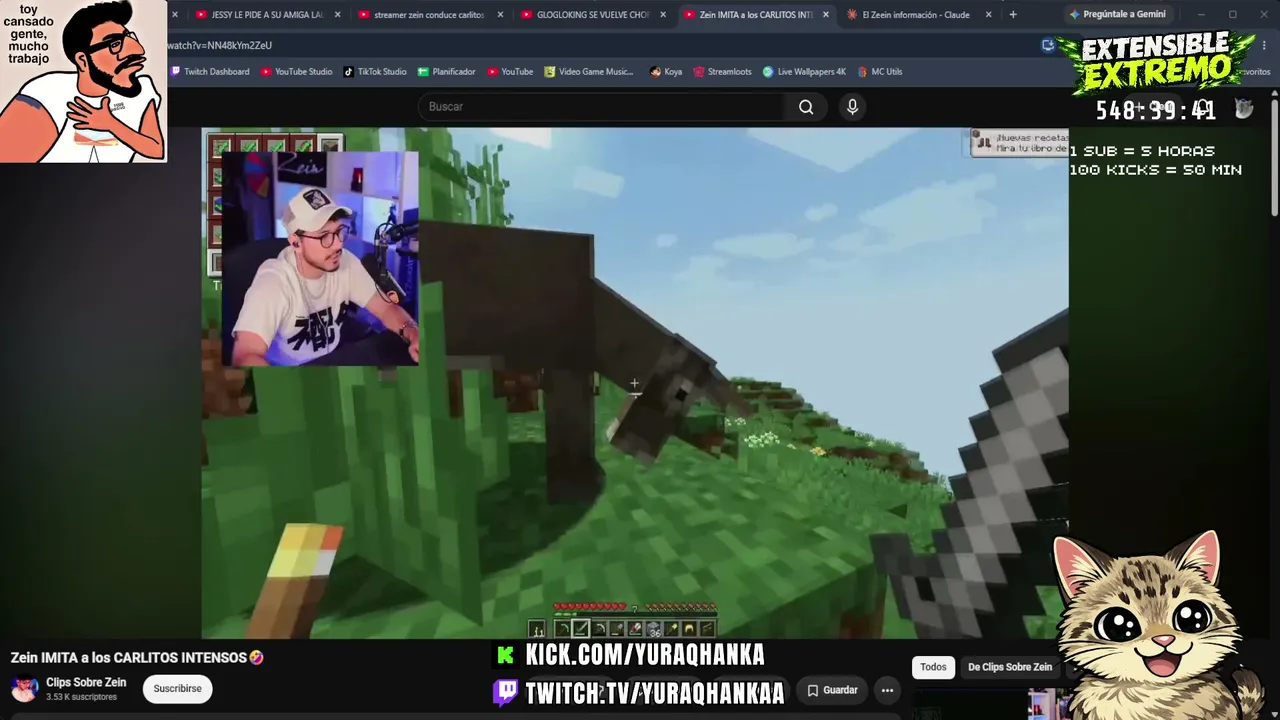Select the Zein IMITA a los CARLITOS tab
The width and height of the screenshot is (1280, 720).
click(x=755, y=15)
